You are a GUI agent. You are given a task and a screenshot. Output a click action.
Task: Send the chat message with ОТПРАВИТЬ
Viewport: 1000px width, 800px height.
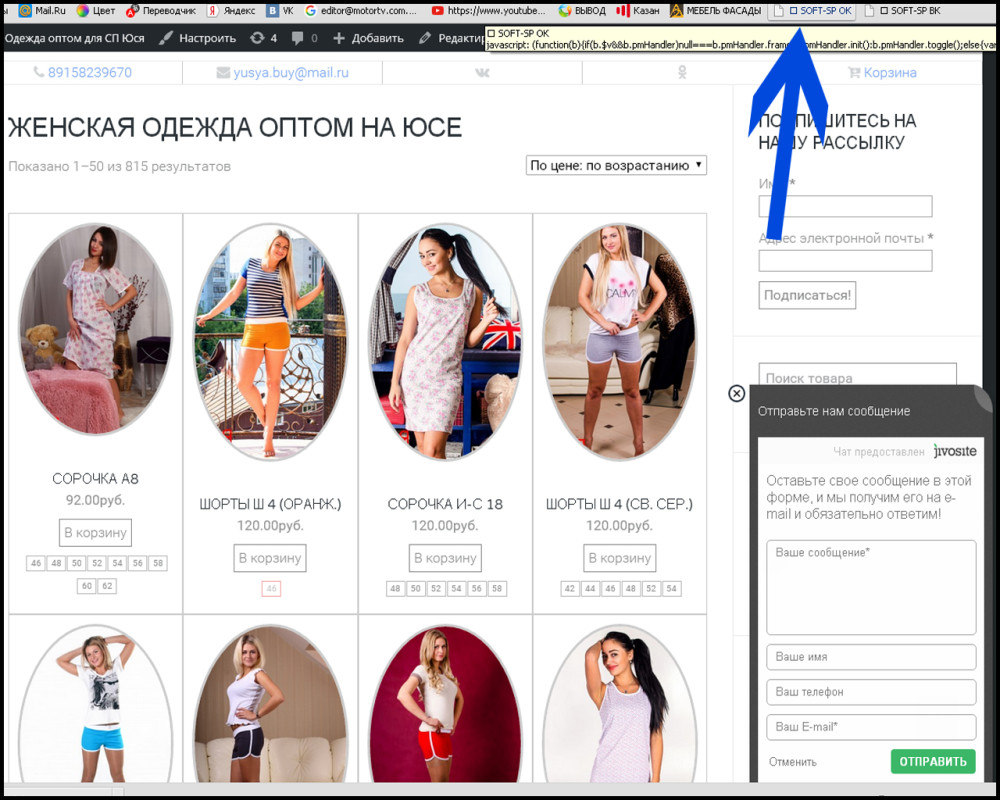[933, 761]
